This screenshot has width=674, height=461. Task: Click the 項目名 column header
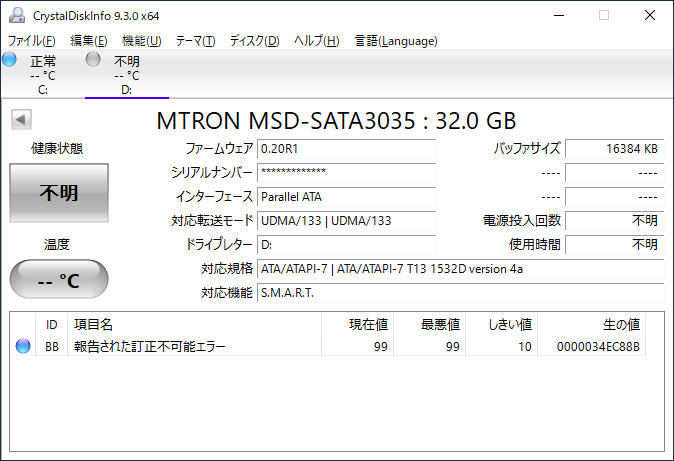[x=194, y=324]
